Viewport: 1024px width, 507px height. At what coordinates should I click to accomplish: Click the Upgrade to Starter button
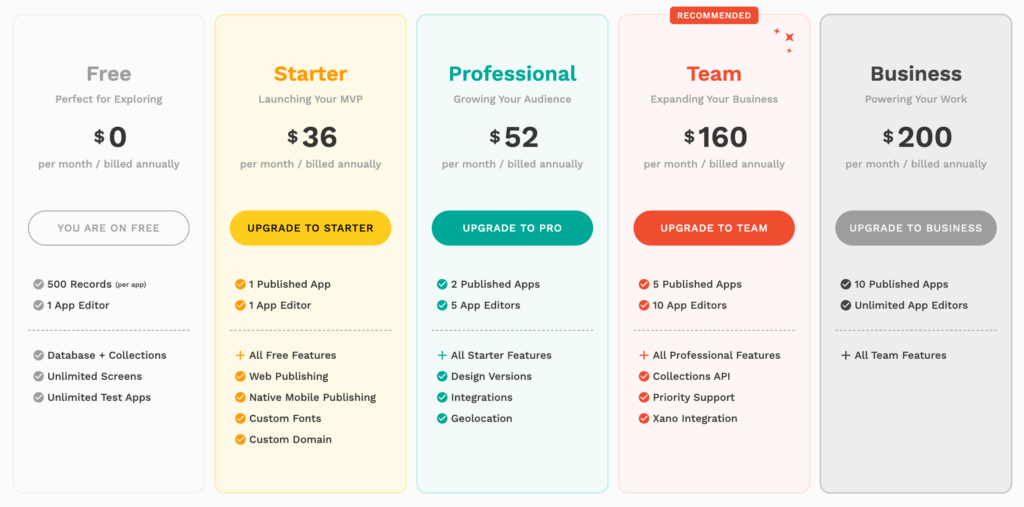coord(310,228)
